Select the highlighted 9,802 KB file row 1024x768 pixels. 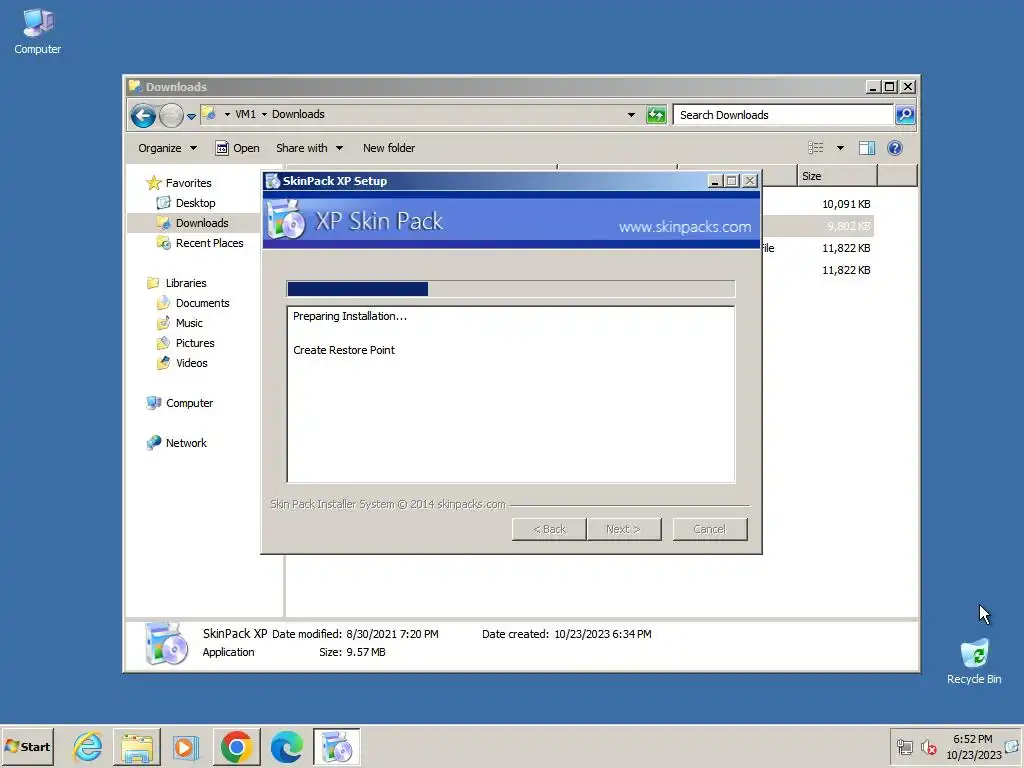pyautogui.click(x=818, y=226)
